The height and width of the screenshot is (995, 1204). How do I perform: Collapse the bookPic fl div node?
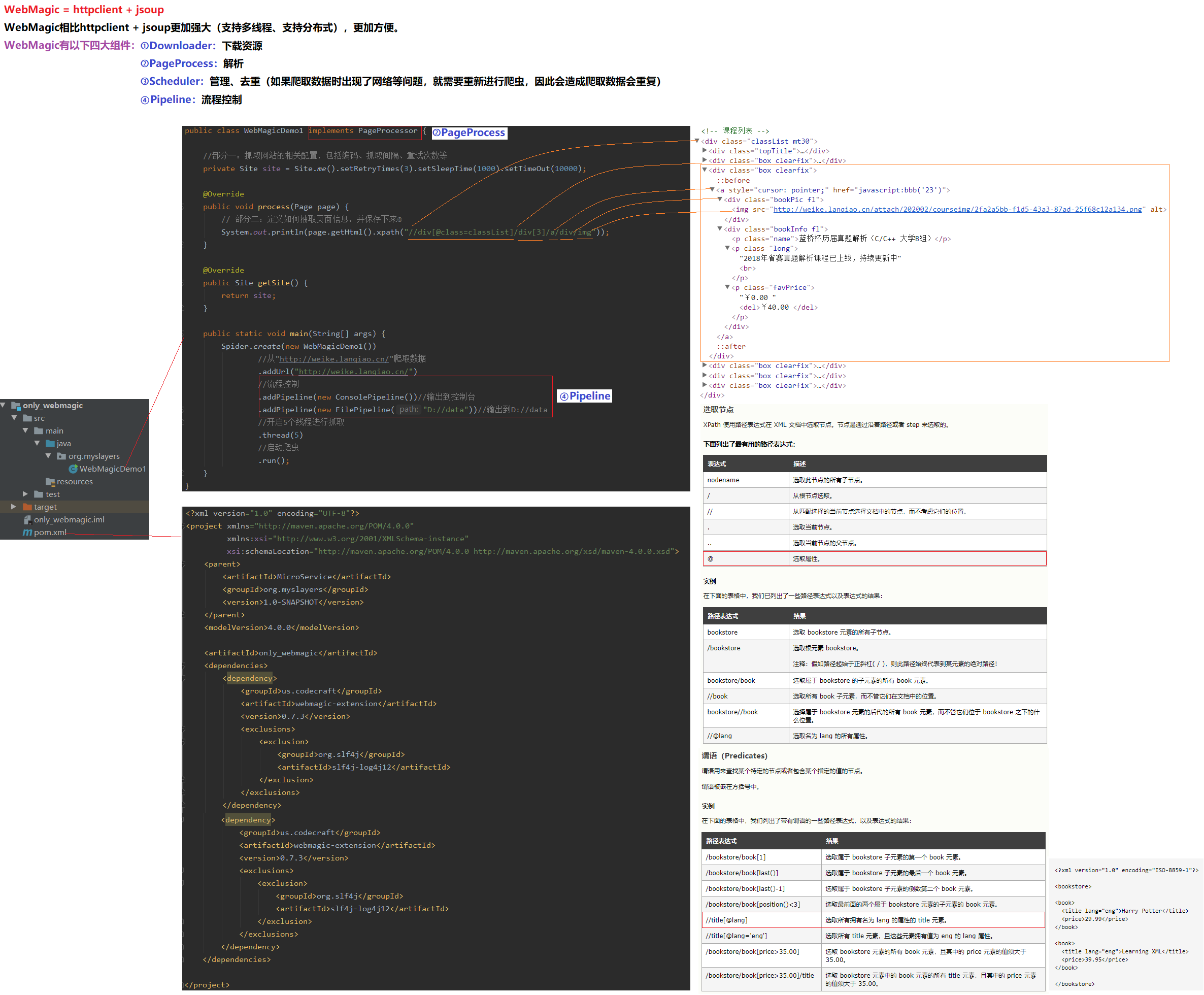[720, 199]
